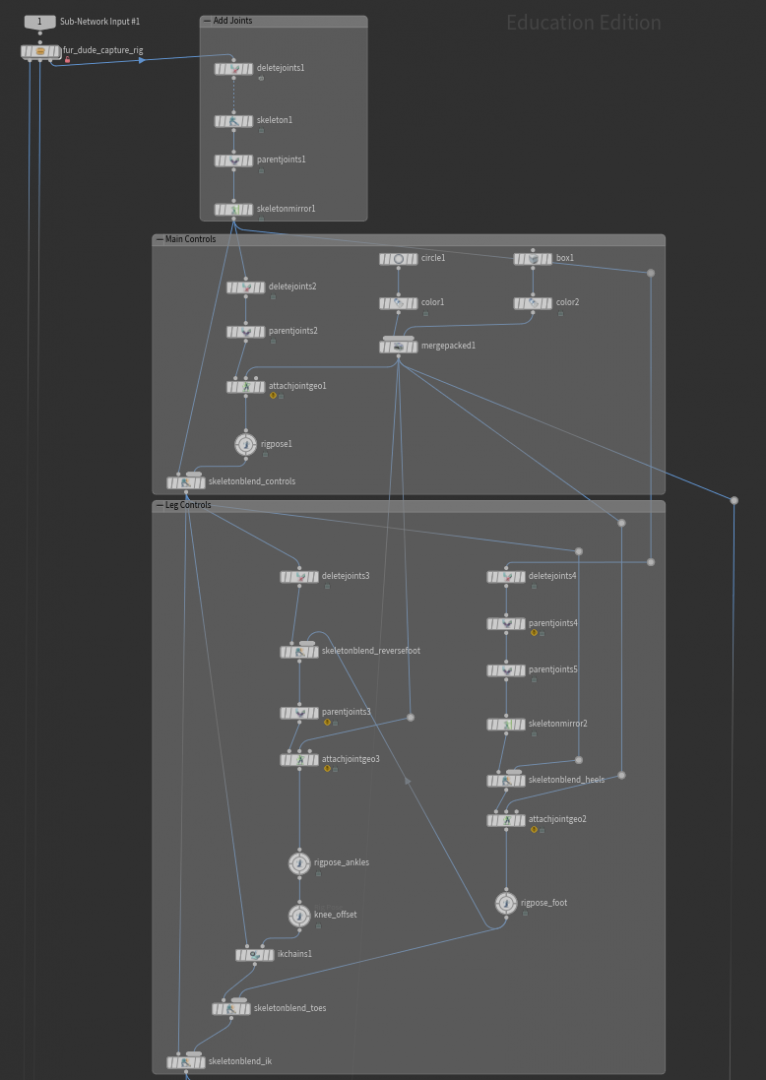Click warning badge below attachjointgeo1
The height and width of the screenshot is (1080, 766).
[x=272, y=396]
